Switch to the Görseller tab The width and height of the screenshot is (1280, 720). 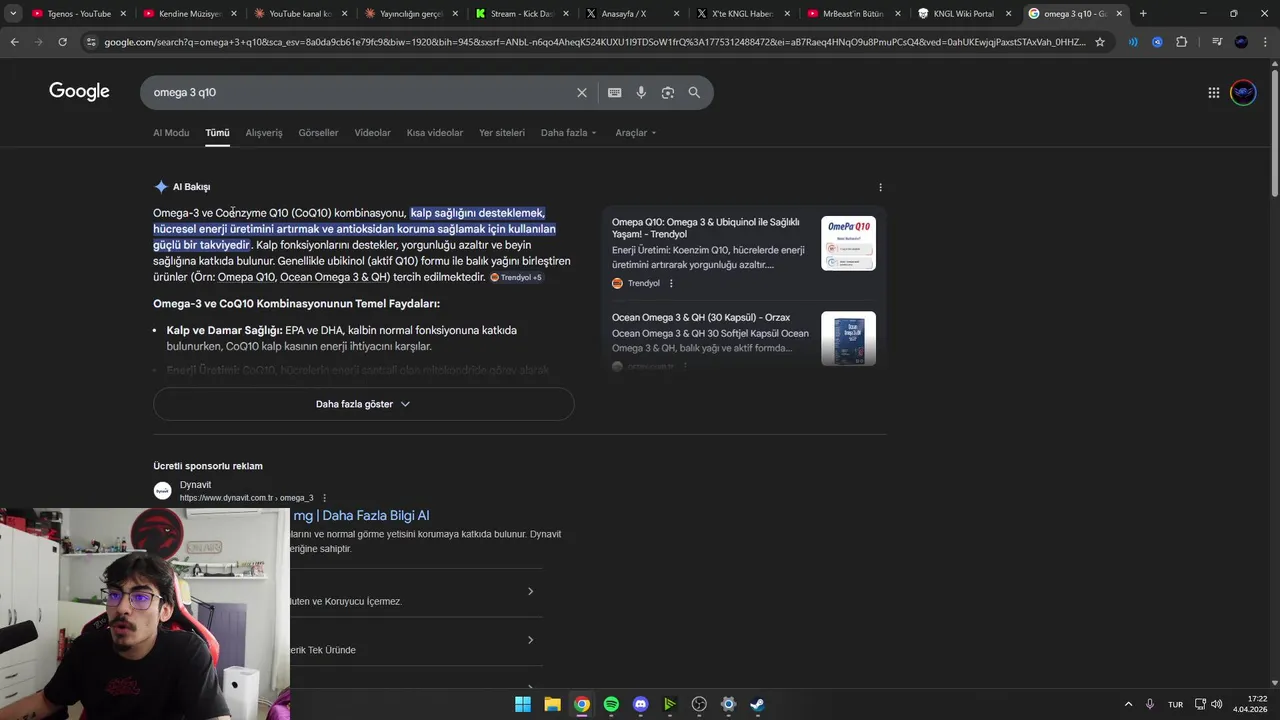318,133
